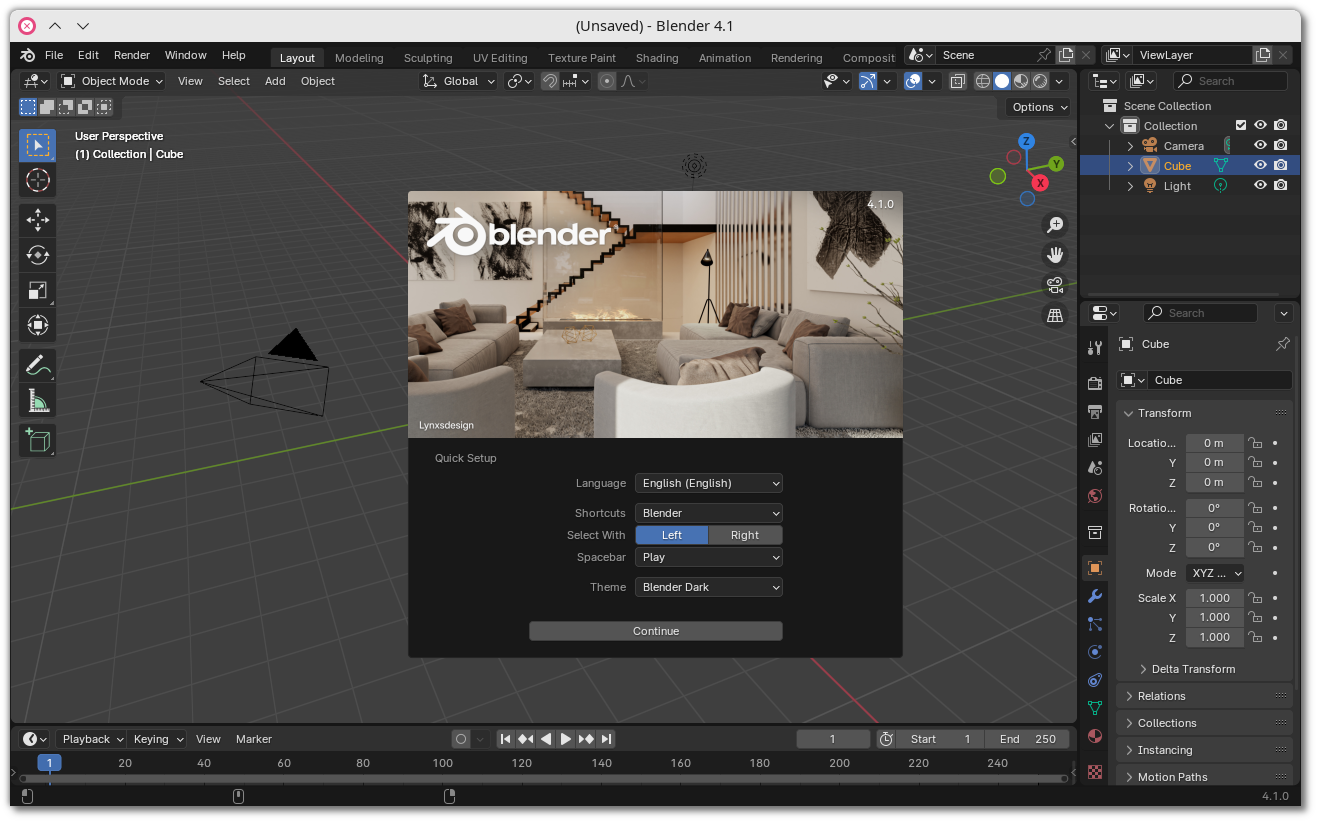This screenshot has height=822, width=1317.
Task: Toggle X-ray viewport mode
Action: tap(957, 81)
